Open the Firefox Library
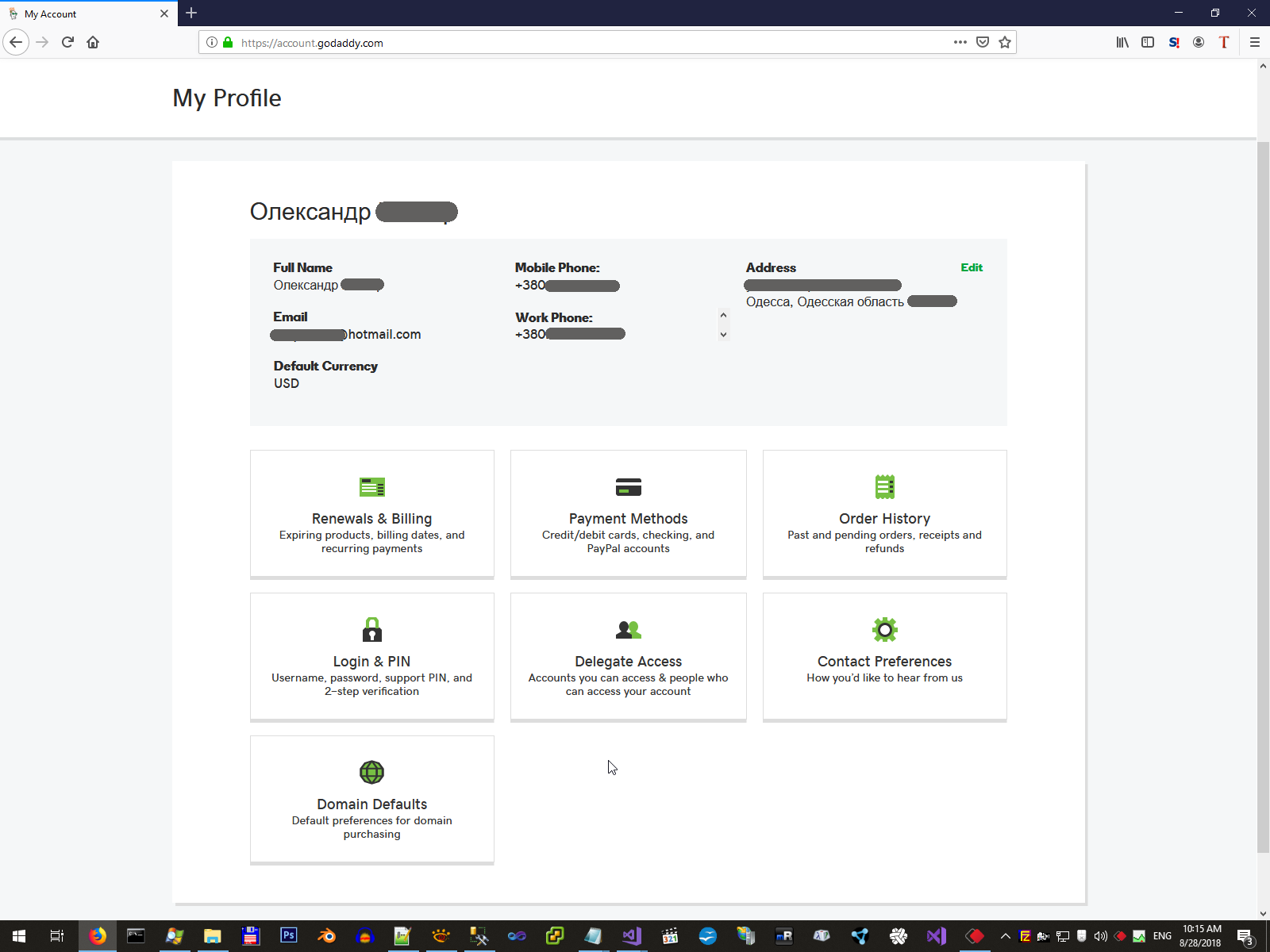The image size is (1270, 952). coord(1122,42)
